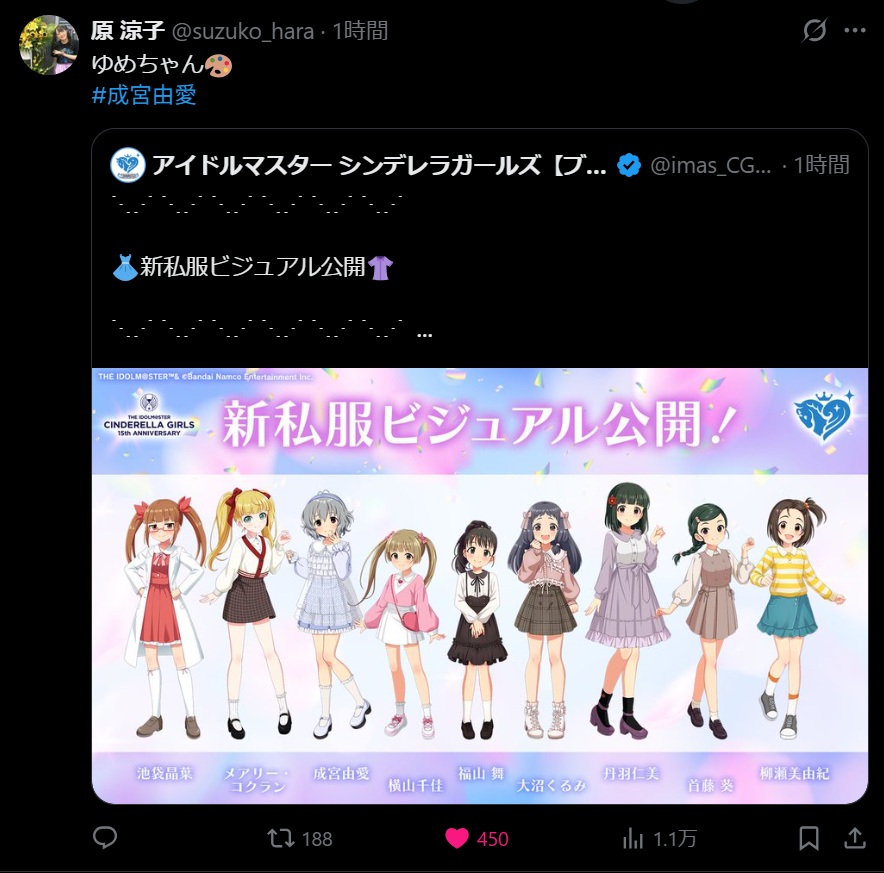Click the Grok slashed-circle icon

[815, 30]
